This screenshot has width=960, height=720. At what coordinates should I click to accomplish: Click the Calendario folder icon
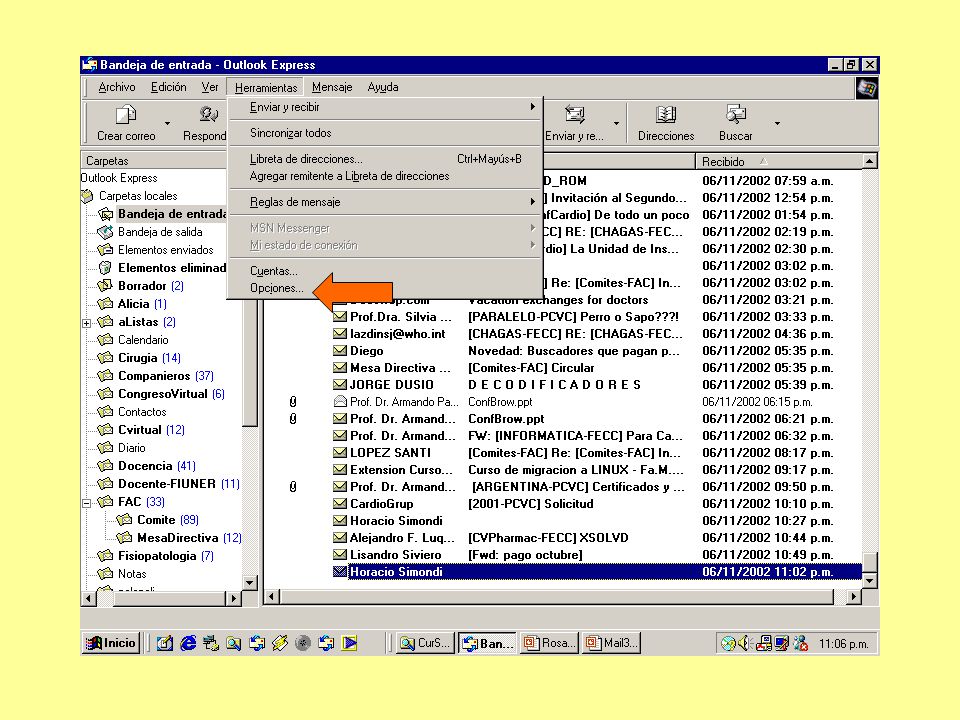105,340
